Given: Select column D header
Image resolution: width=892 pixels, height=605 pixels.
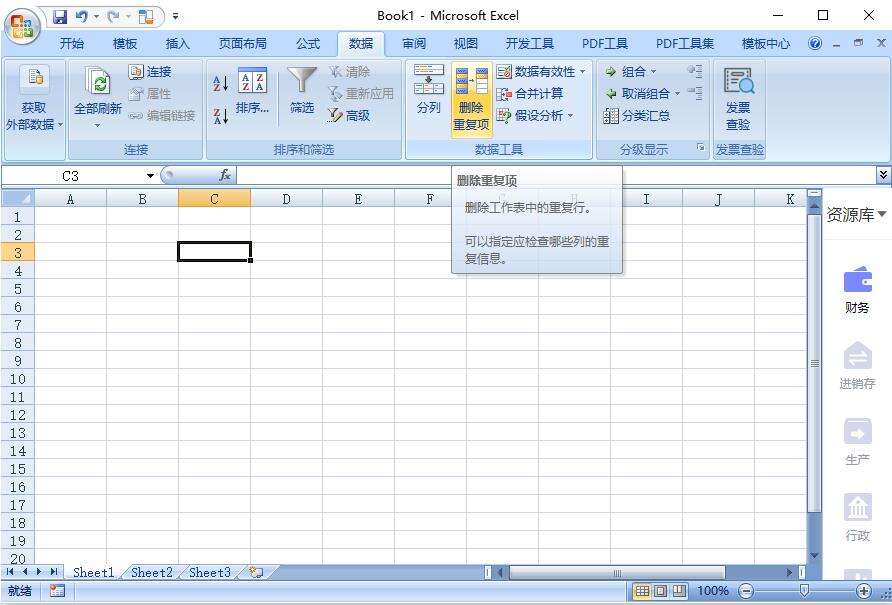Looking at the screenshot, I should tap(286, 199).
